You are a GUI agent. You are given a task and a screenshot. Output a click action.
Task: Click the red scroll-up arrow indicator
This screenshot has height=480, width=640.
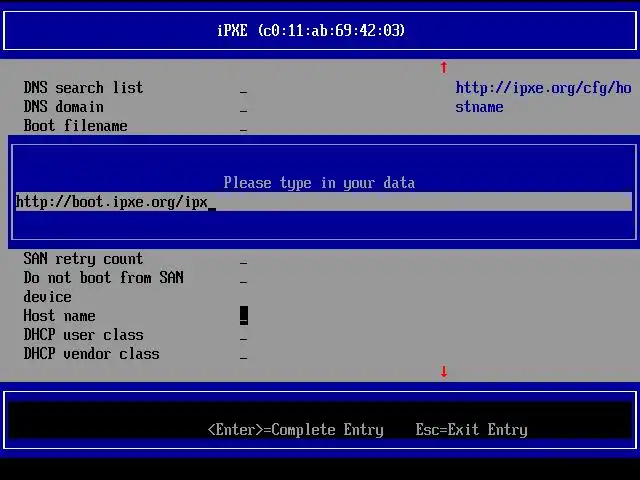[444, 67]
